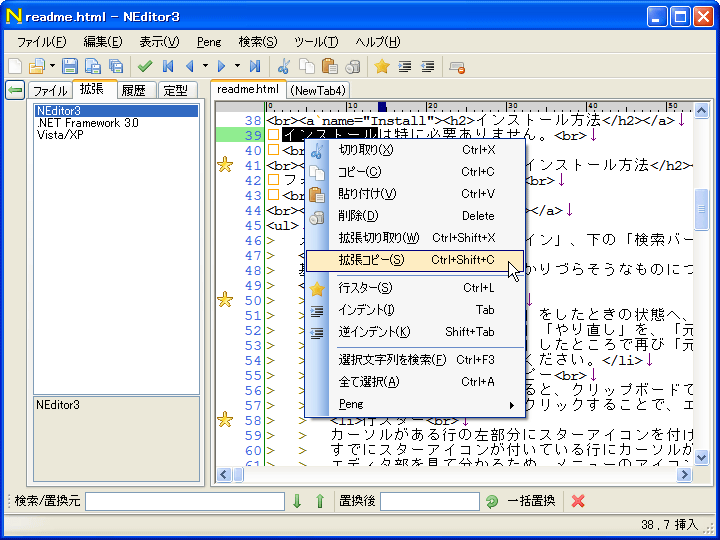This screenshot has height=540, width=720.
Task: Click the Delete toolbar icon
Action: (x=353, y=67)
